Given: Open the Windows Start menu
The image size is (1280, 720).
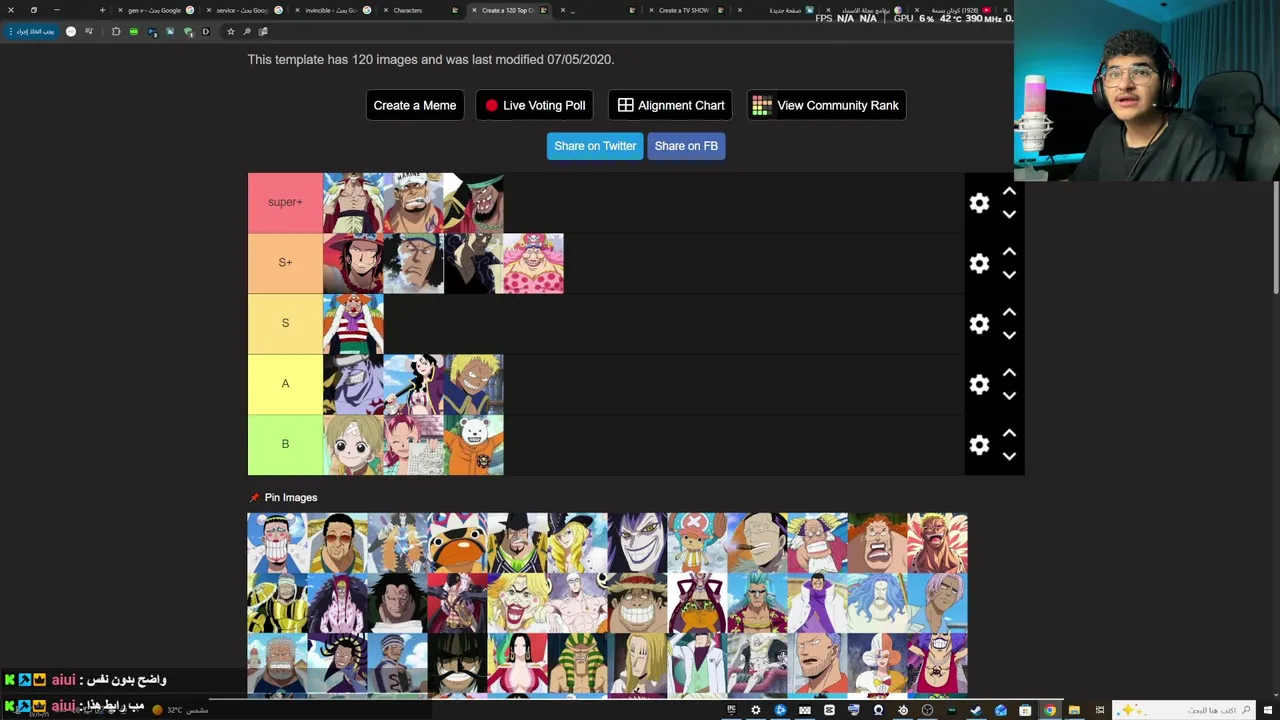Looking at the screenshot, I should (1268, 710).
